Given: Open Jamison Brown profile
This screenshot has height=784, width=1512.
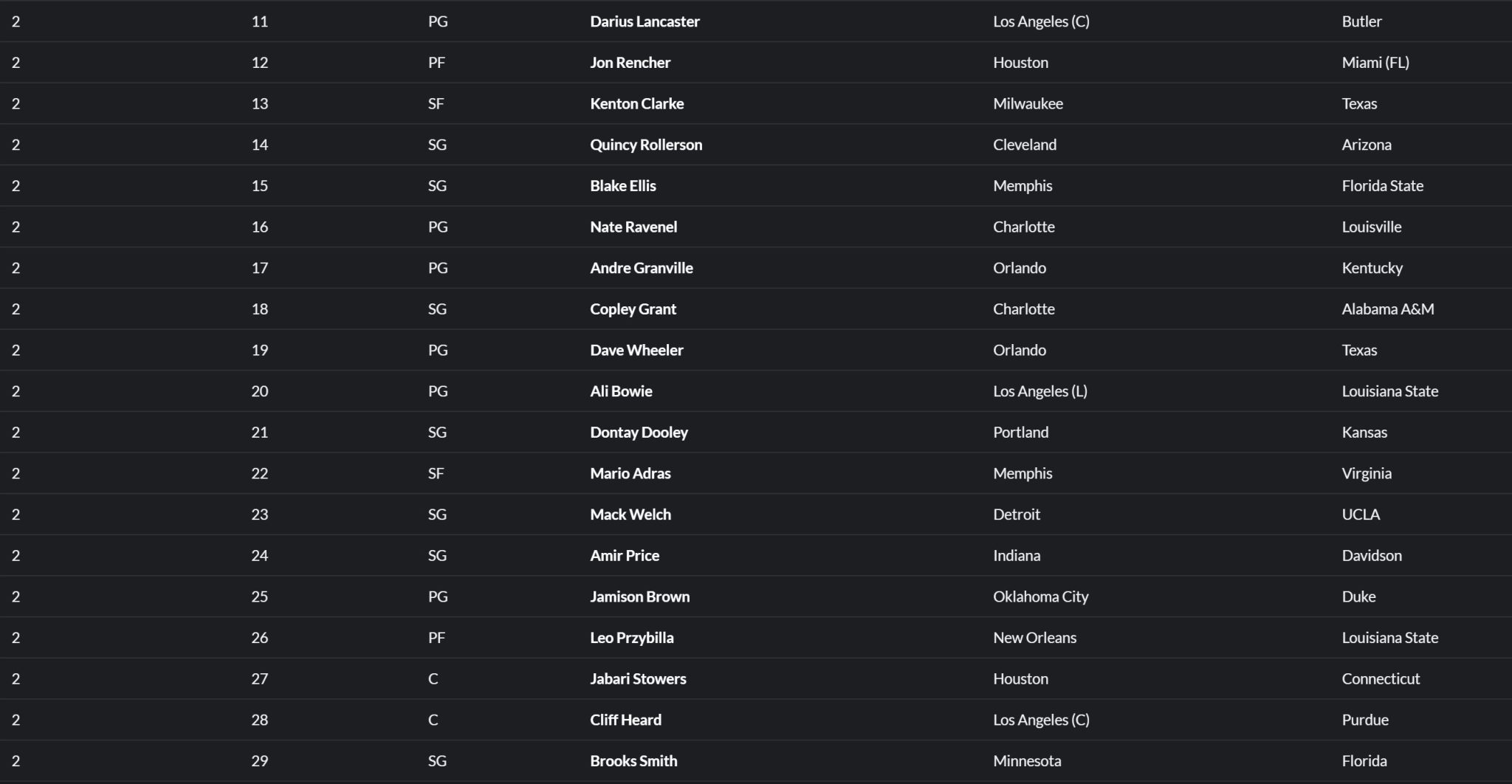Looking at the screenshot, I should click(x=639, y=597).
